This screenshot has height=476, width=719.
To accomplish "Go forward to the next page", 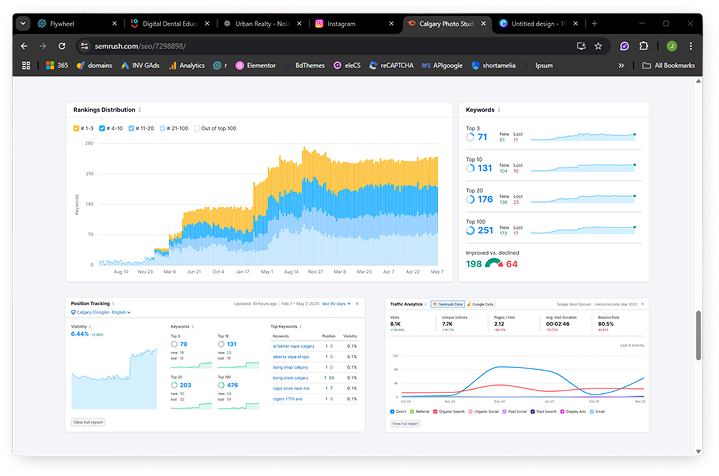I will pos(43,46).
